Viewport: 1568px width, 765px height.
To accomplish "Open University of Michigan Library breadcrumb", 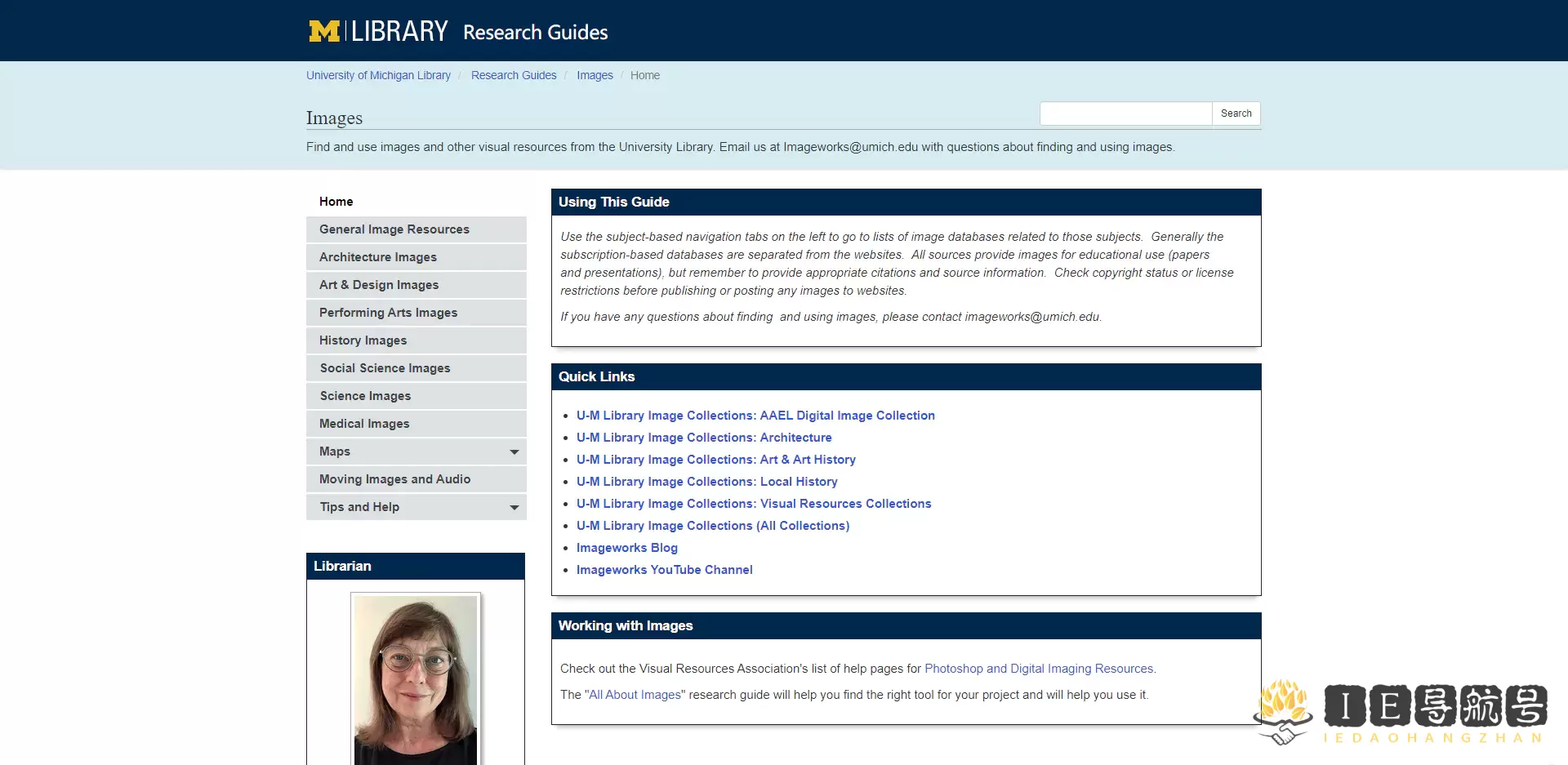I will 378,75.
